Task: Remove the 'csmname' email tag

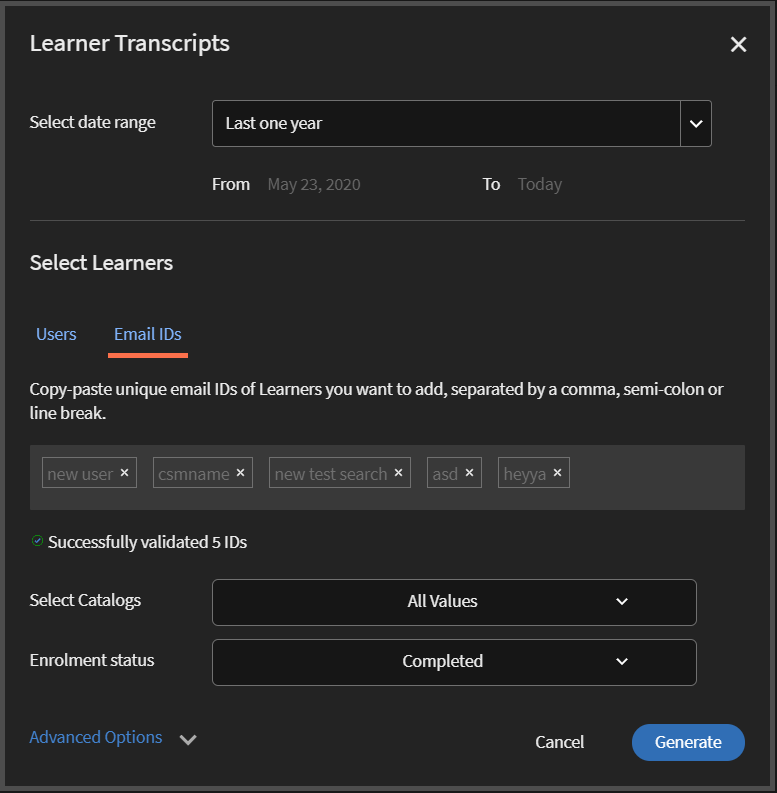Action: (x=240, y=473)
